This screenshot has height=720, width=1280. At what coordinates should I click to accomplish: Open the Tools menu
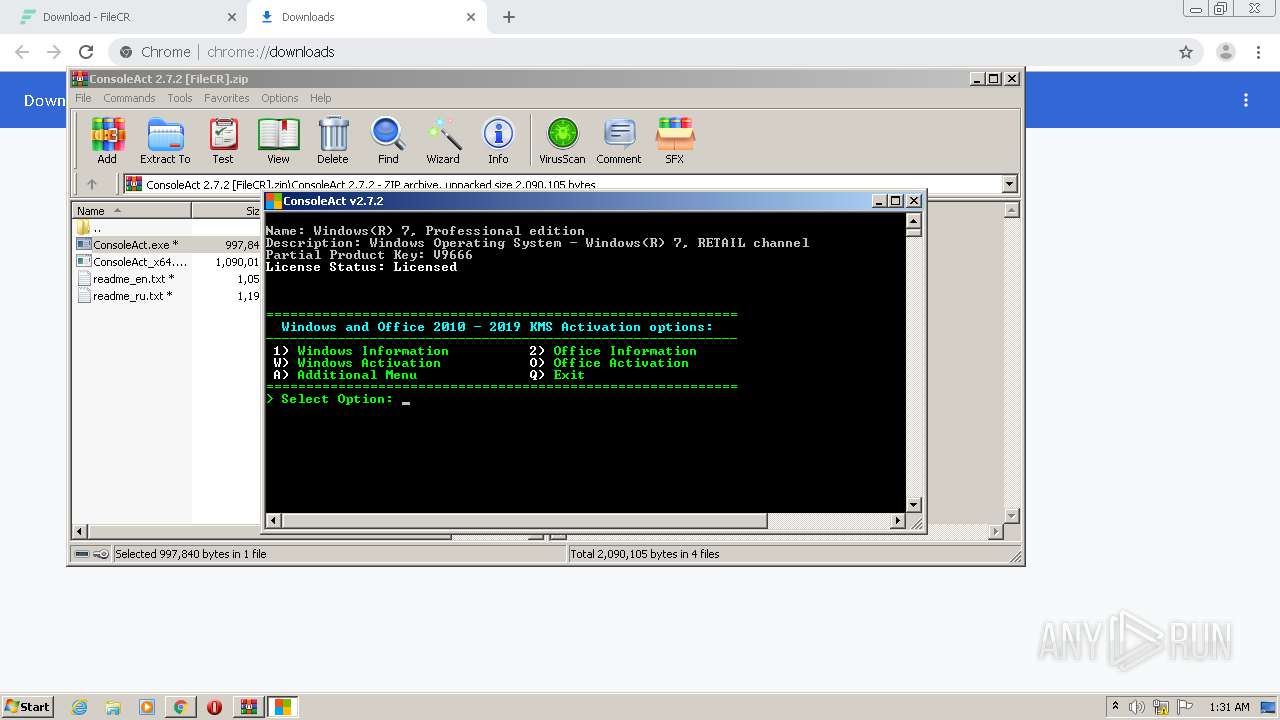(x=180, y=98)
